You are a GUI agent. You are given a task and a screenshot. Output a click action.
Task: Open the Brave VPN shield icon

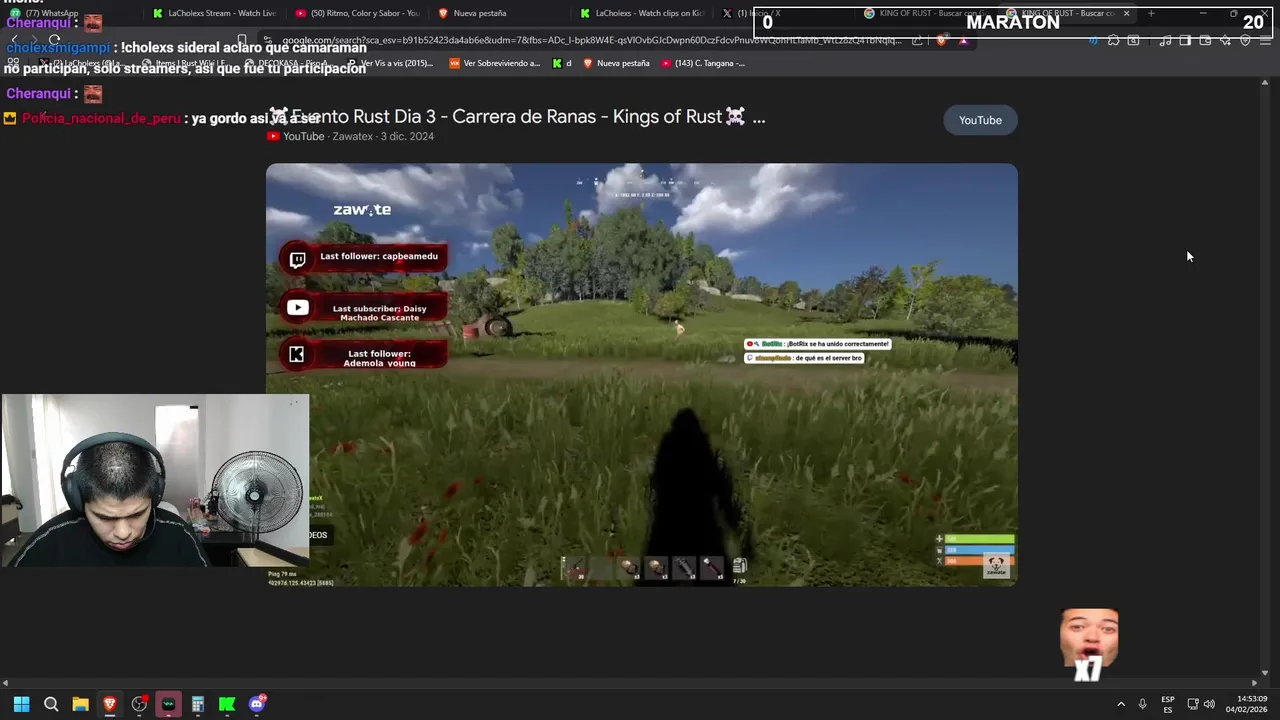[x=1245, y=41]
